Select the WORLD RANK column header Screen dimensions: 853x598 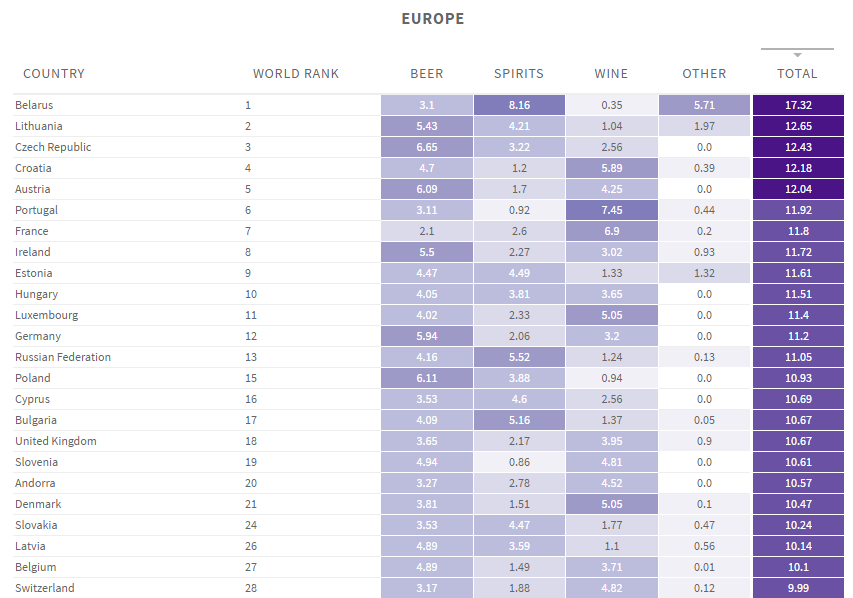tap(296, 74)
